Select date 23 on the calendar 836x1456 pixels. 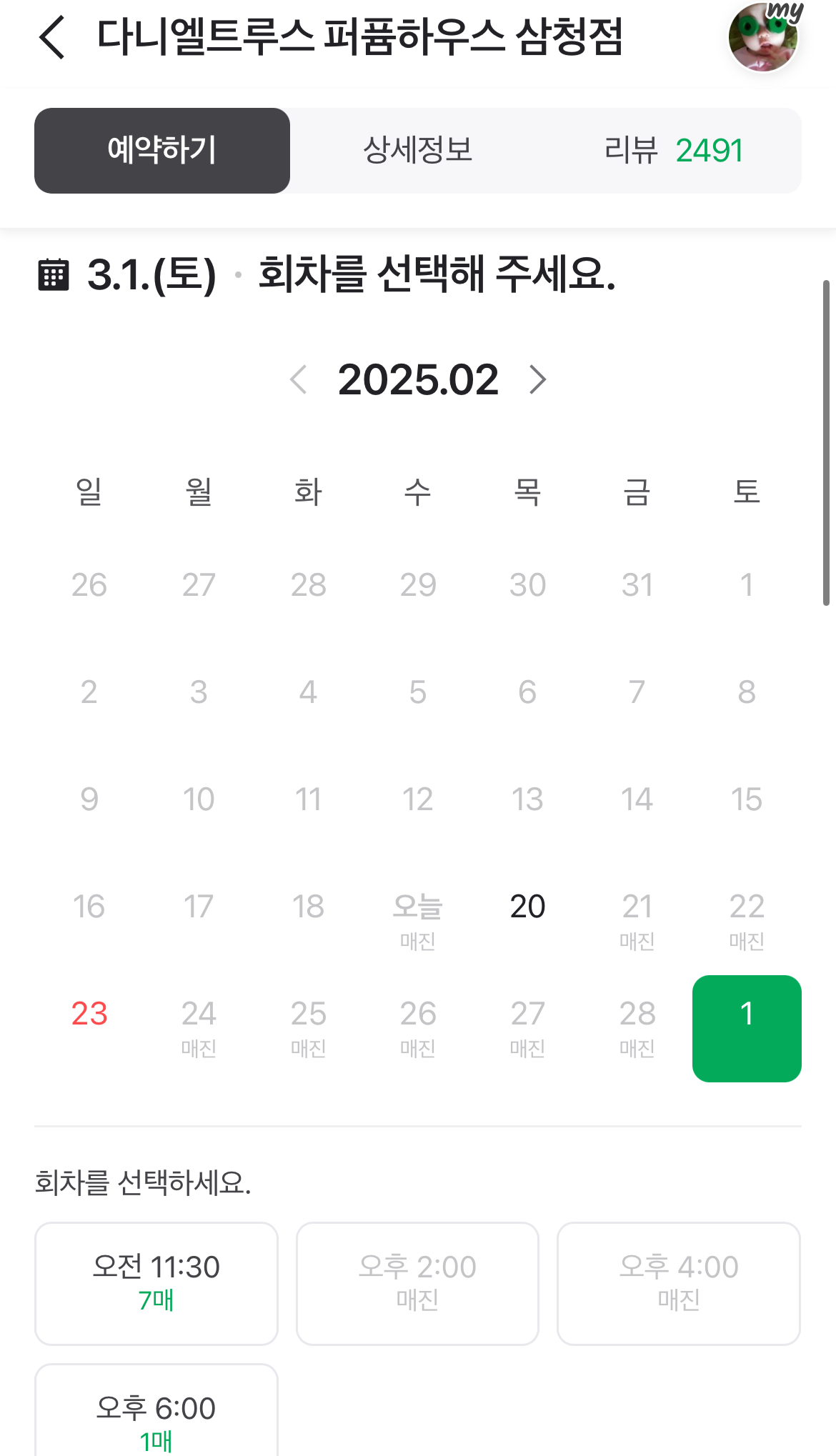(89, 1014)
